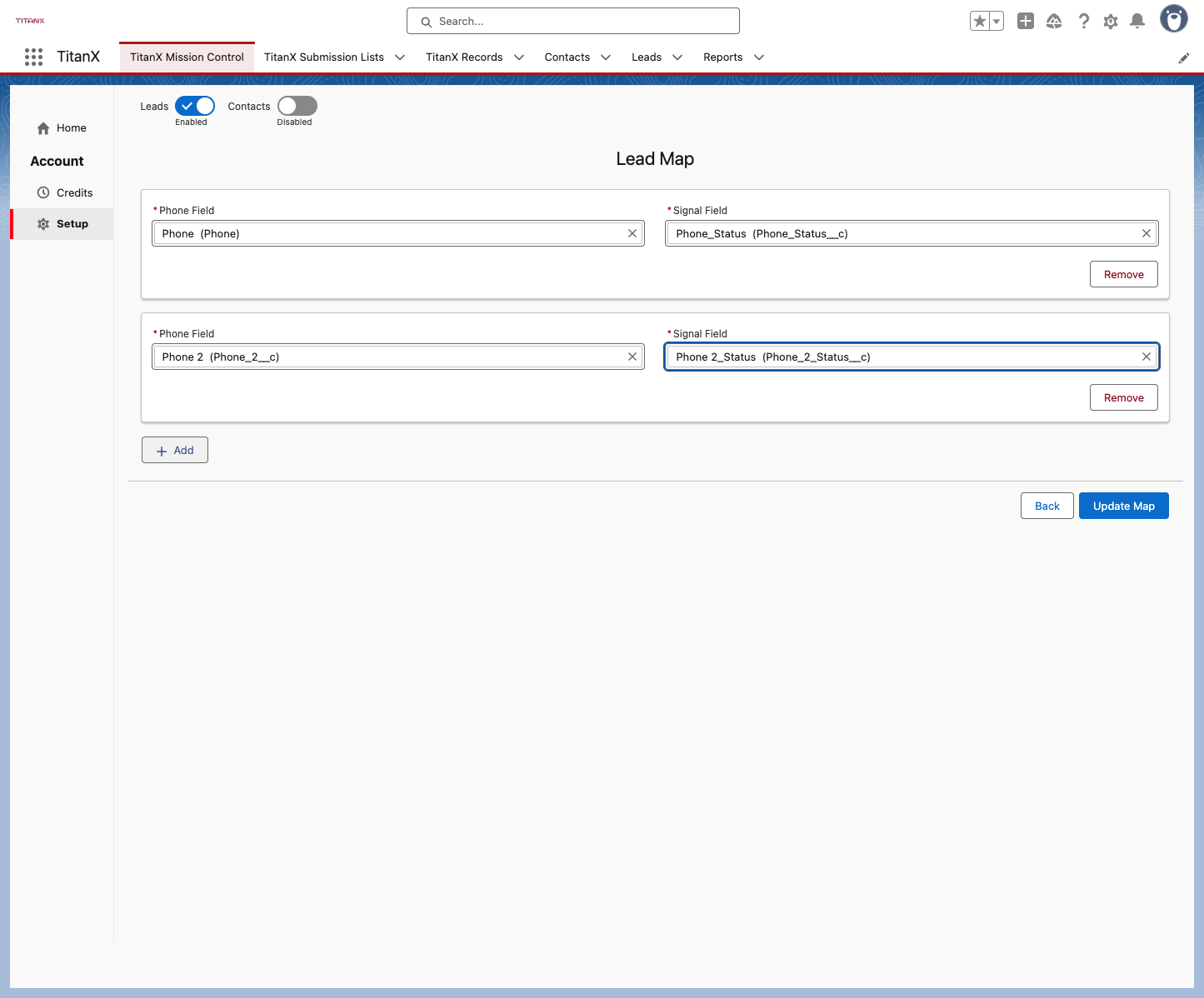This screenshot has height=998, width=1204.
Task: Click the Update Map button
Action: coord(1124,506)
